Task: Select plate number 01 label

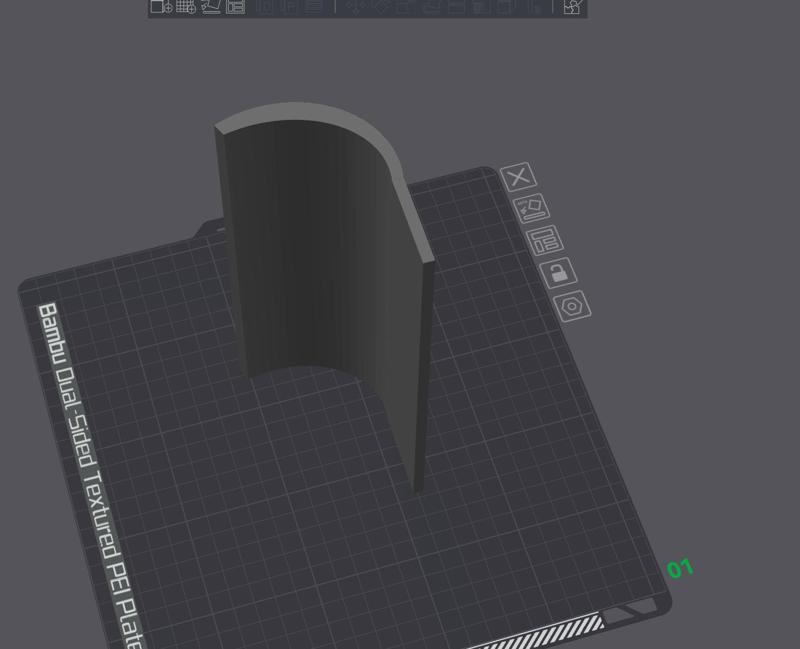Action: (x=684, y=570)
